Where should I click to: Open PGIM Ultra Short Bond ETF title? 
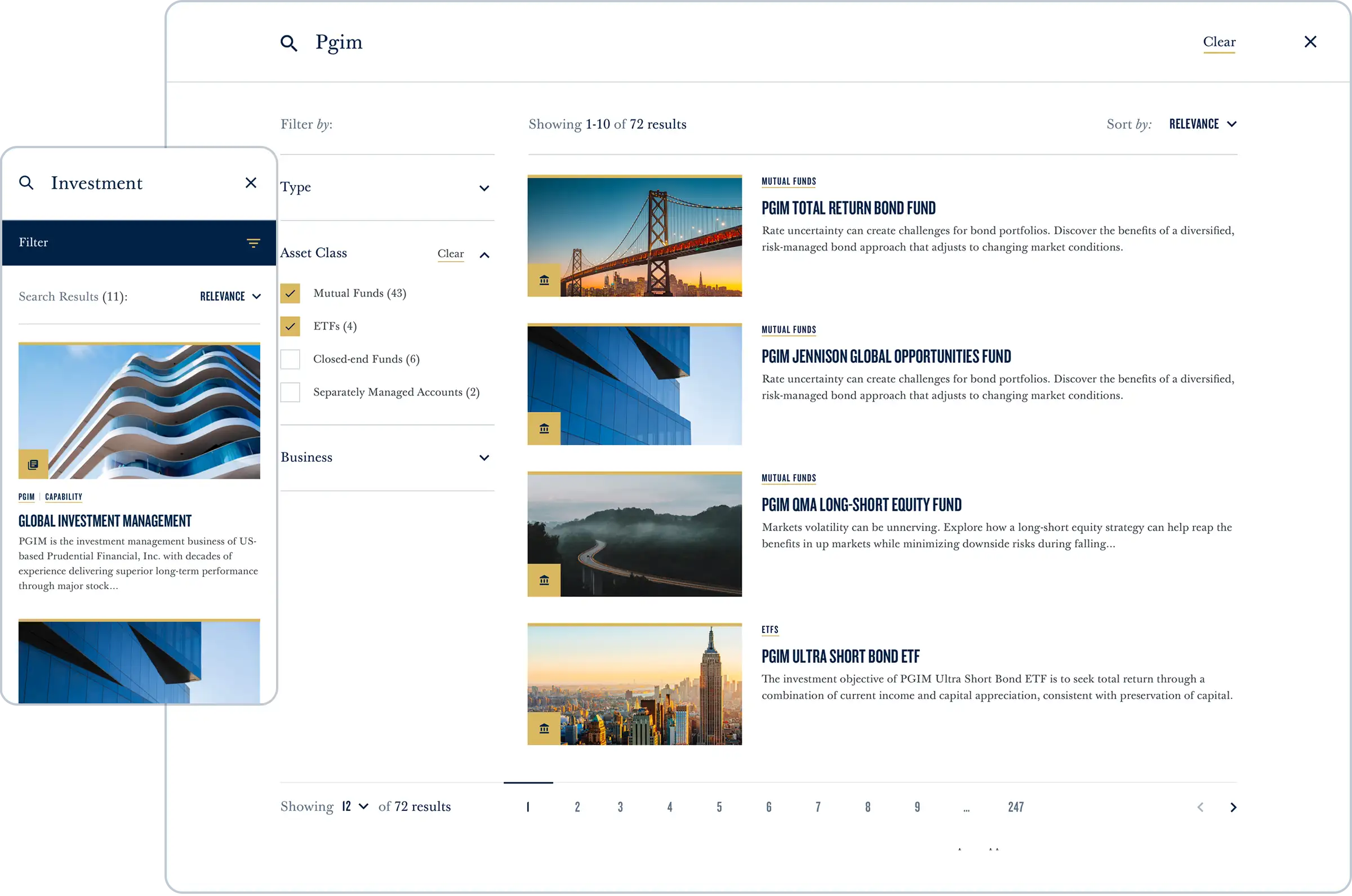coord(840,657)
